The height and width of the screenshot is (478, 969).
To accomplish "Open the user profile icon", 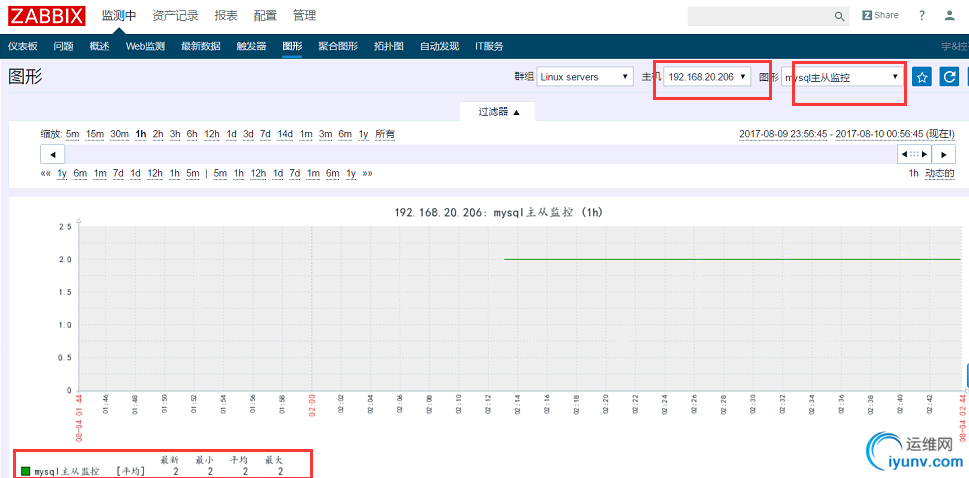I will [x=950, y=15].
